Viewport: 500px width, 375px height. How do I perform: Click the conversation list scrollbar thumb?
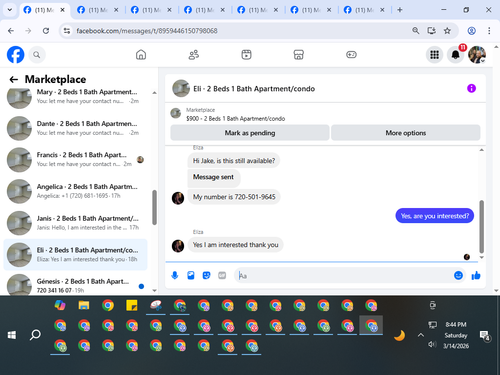click(154, 207)
